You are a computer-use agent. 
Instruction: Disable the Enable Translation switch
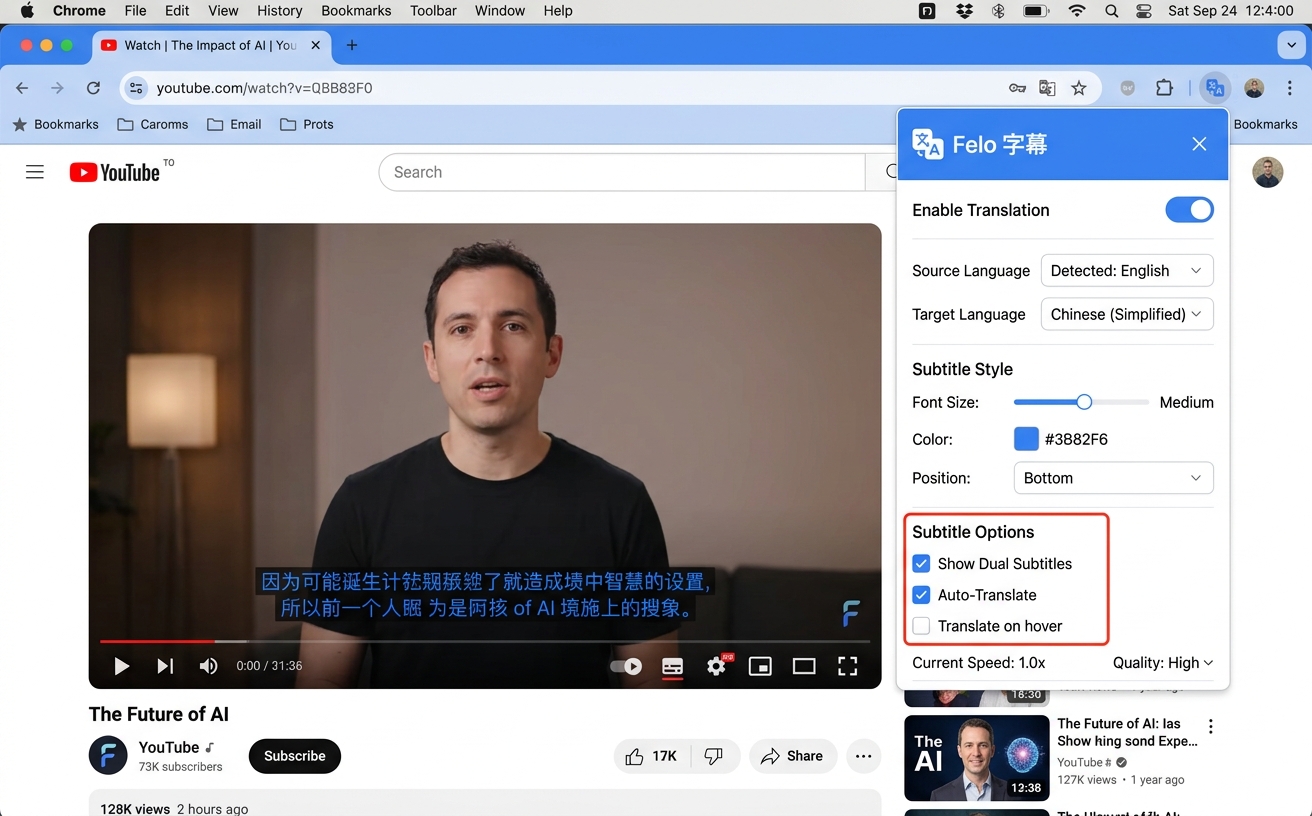pyautogui.click(x=1189, y=210)
